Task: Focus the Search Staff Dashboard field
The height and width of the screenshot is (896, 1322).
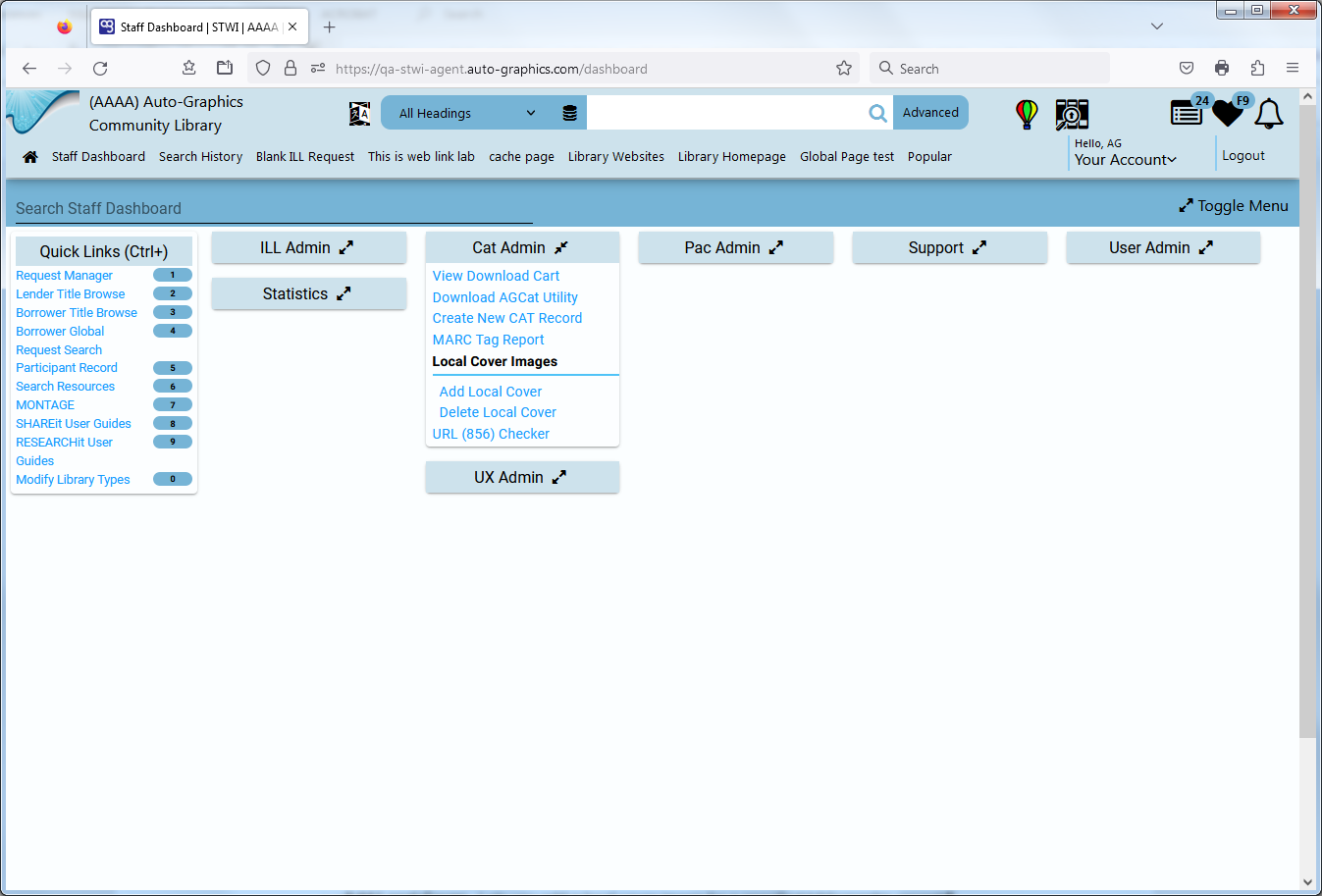Action: 274,209
